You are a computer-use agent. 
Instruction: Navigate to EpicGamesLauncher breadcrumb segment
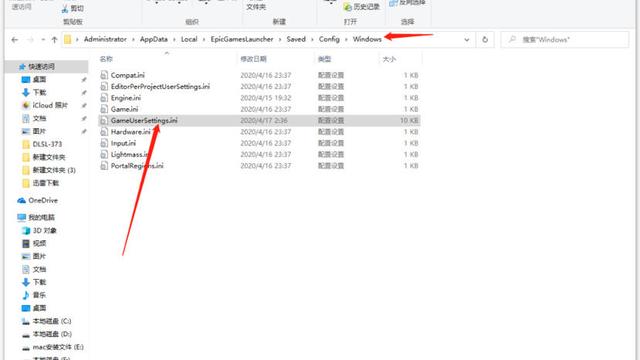[242, 39]
